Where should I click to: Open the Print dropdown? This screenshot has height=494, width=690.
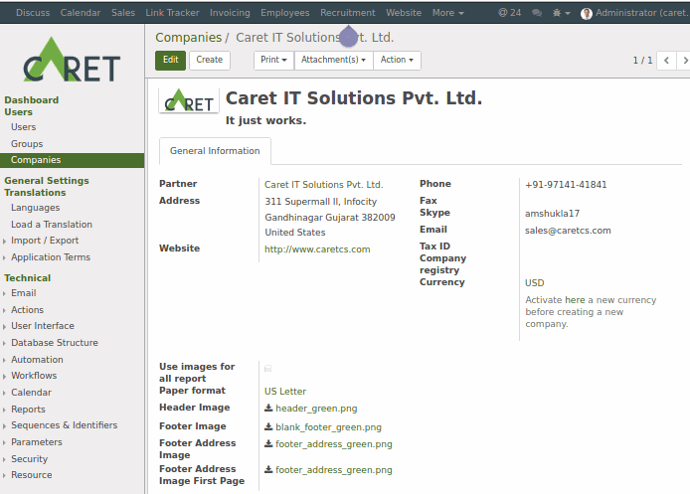(x=273, y=60)
